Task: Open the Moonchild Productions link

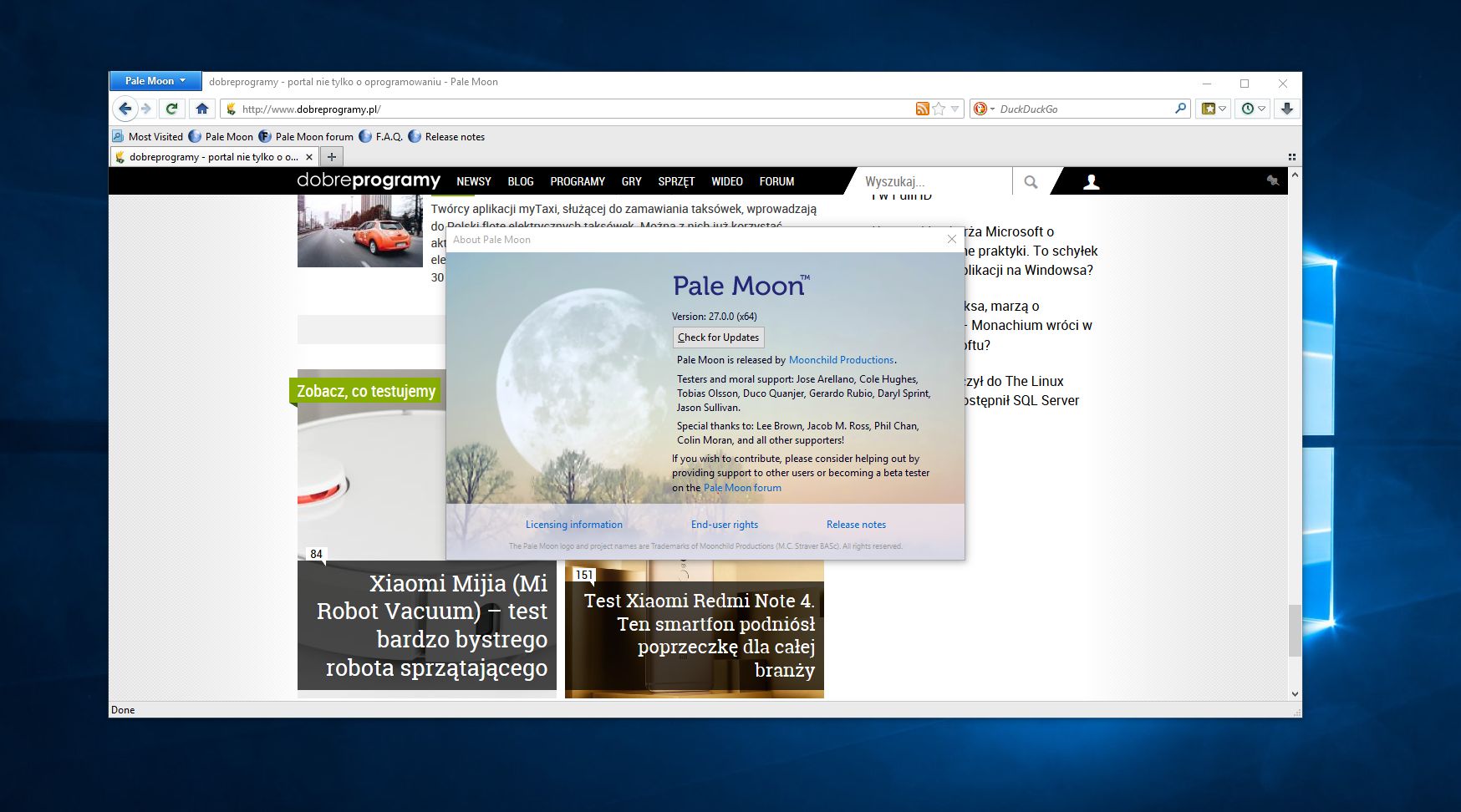Action: pos(842,360)
